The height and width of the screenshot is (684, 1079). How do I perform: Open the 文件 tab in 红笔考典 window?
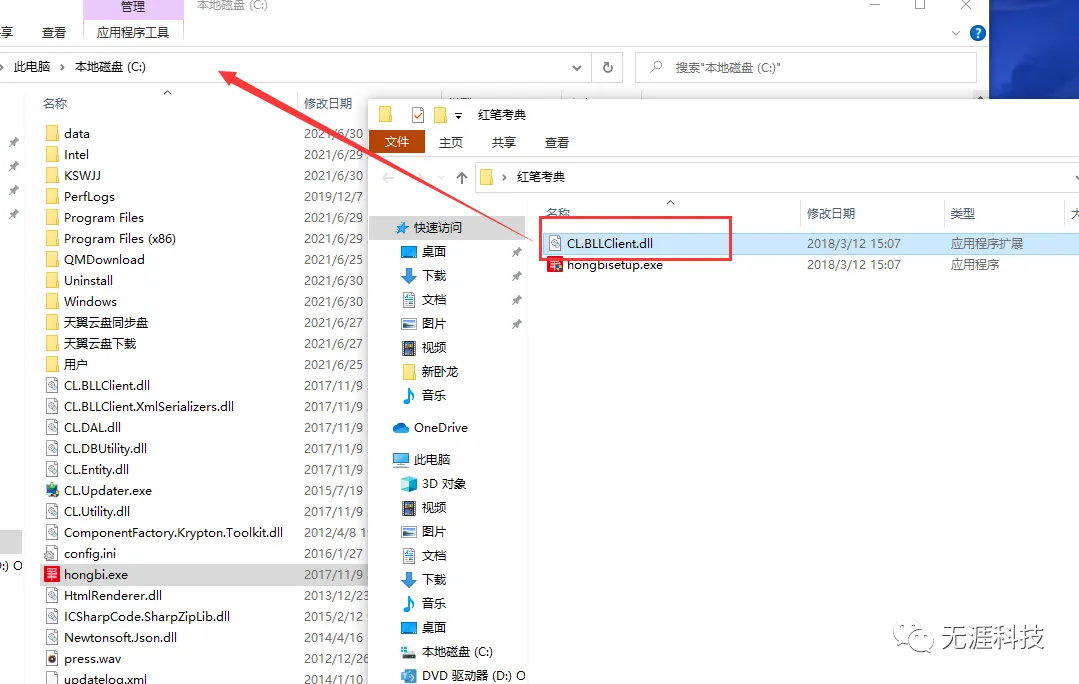pyautogui.click(x=397, y=142)
